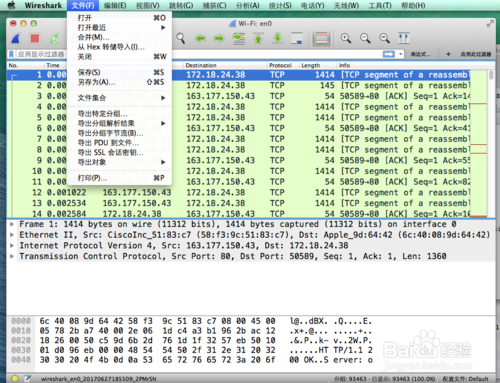Zoom in on main window text
Viewport: 500px width, 383px height.
tap(346, 38)
